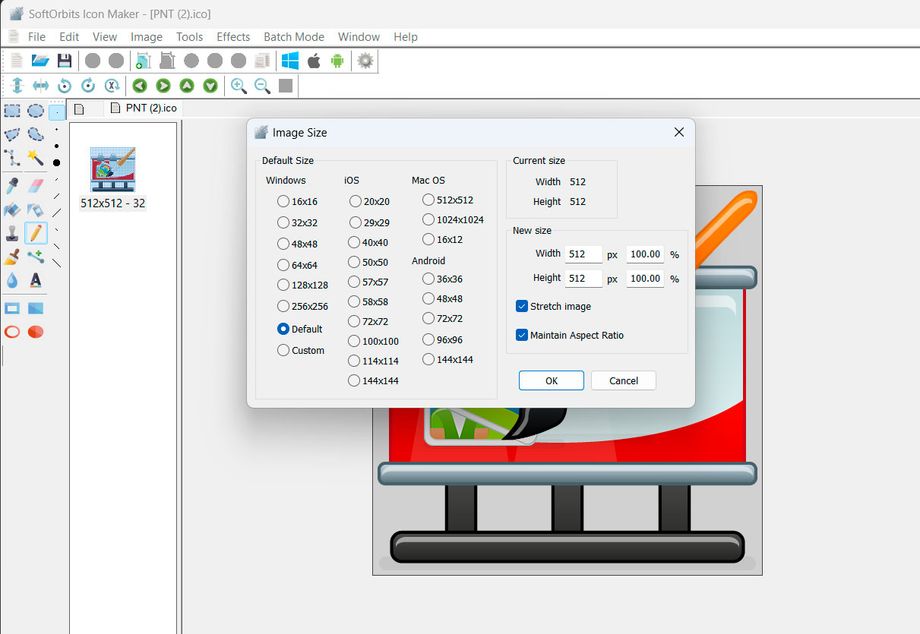Choose the Magic Wand selection tool

coord(37,155)
